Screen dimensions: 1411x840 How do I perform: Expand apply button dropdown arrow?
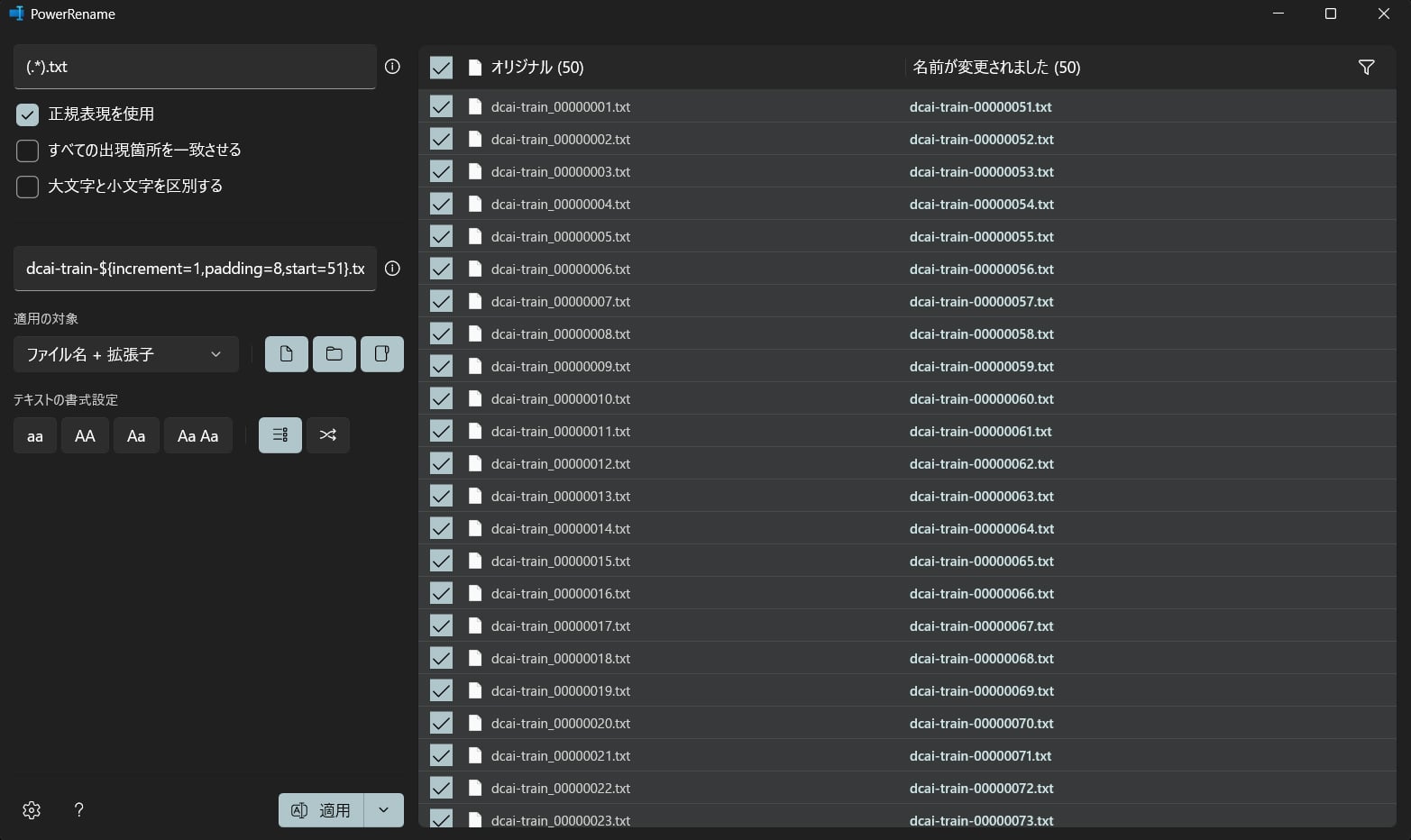click(x=383, y=810)
